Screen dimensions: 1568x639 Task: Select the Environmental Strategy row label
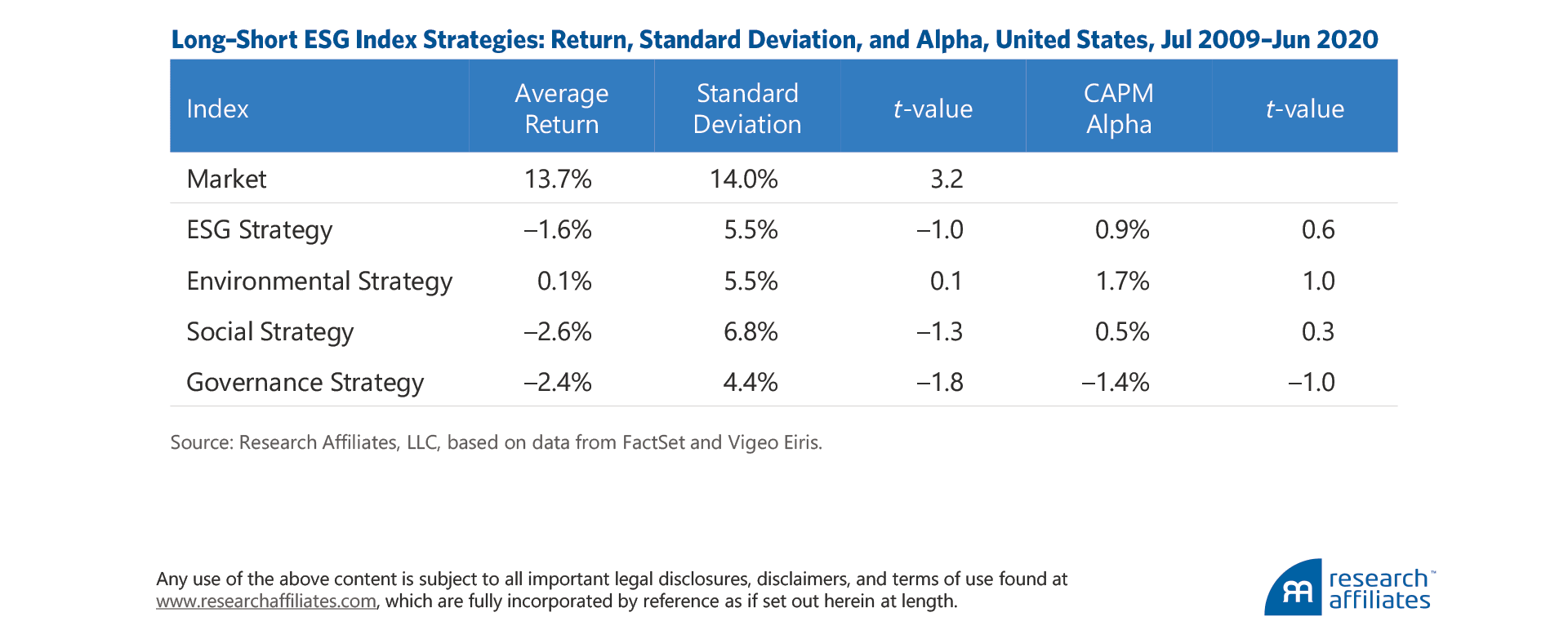318,281
